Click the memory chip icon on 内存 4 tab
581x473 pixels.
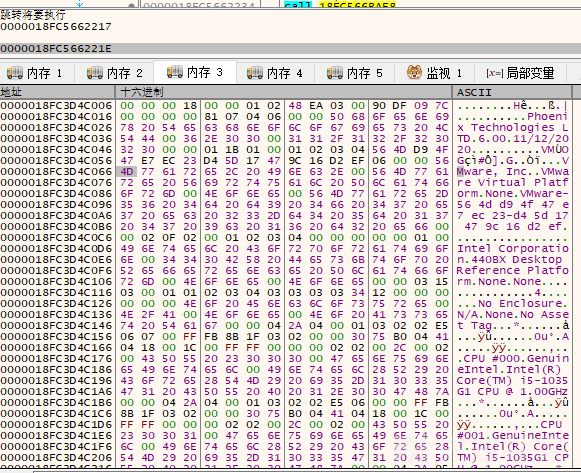(x=255, y=73)
